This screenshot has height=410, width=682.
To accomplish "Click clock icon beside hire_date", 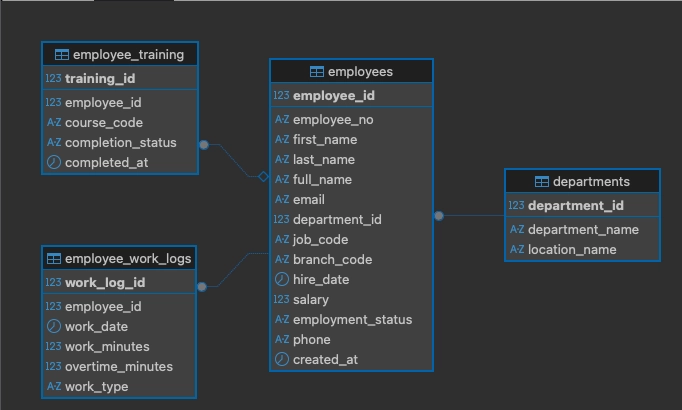I will pos(281,279).
